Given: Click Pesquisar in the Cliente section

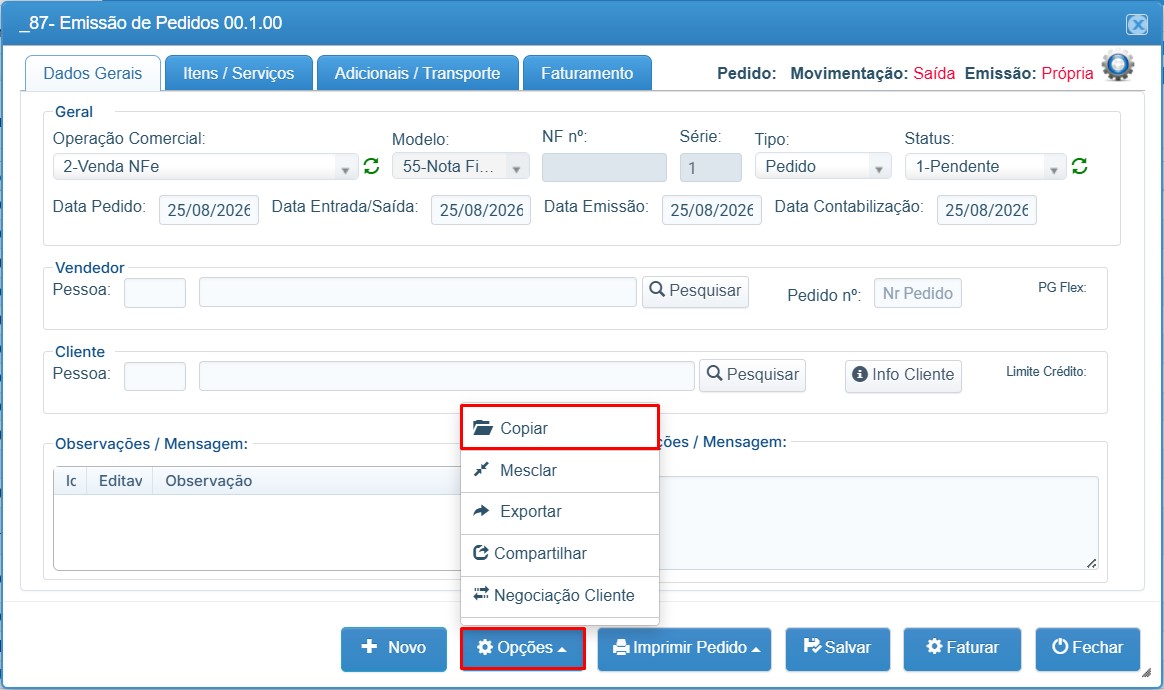Looking at the screenshot, I should coord(753,375).
